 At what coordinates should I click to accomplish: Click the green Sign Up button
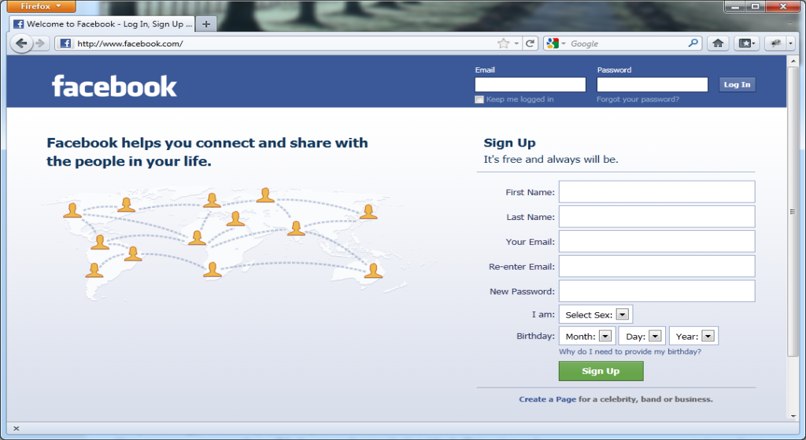click(x=601, y=371)
